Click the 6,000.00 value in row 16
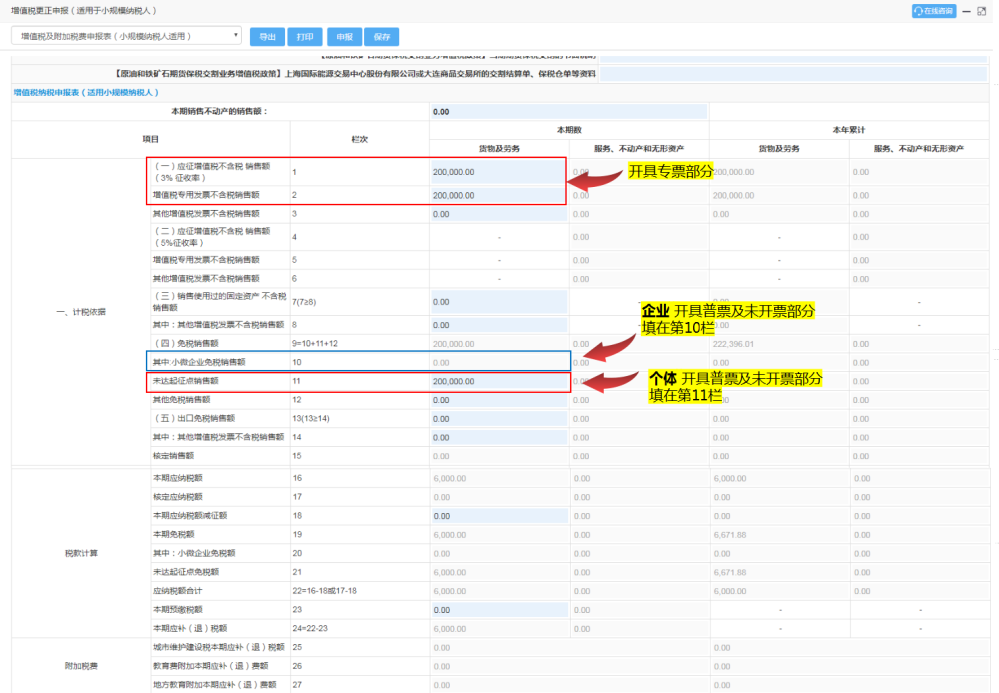999x693 pixels. click(450, 478)
